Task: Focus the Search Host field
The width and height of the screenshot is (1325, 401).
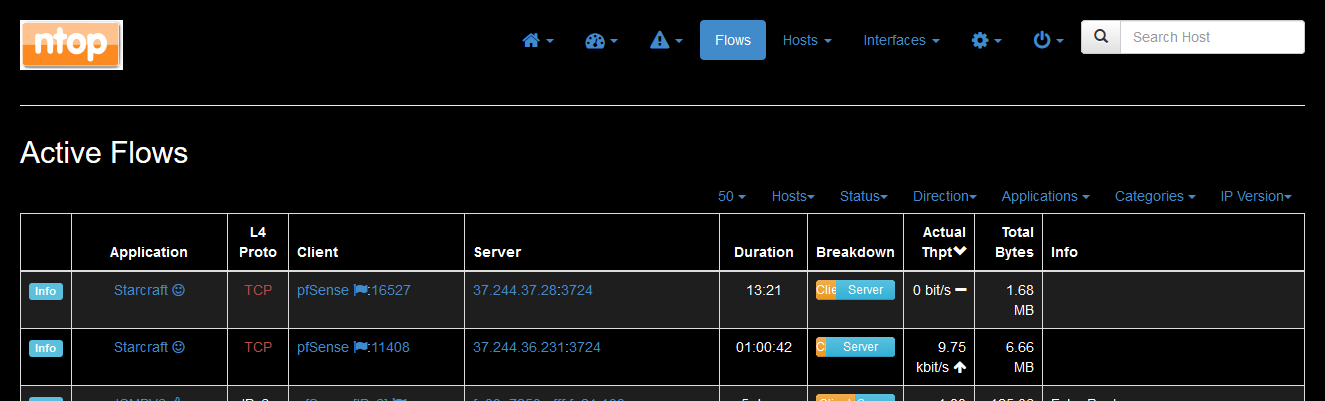Action: (1212, 37)
